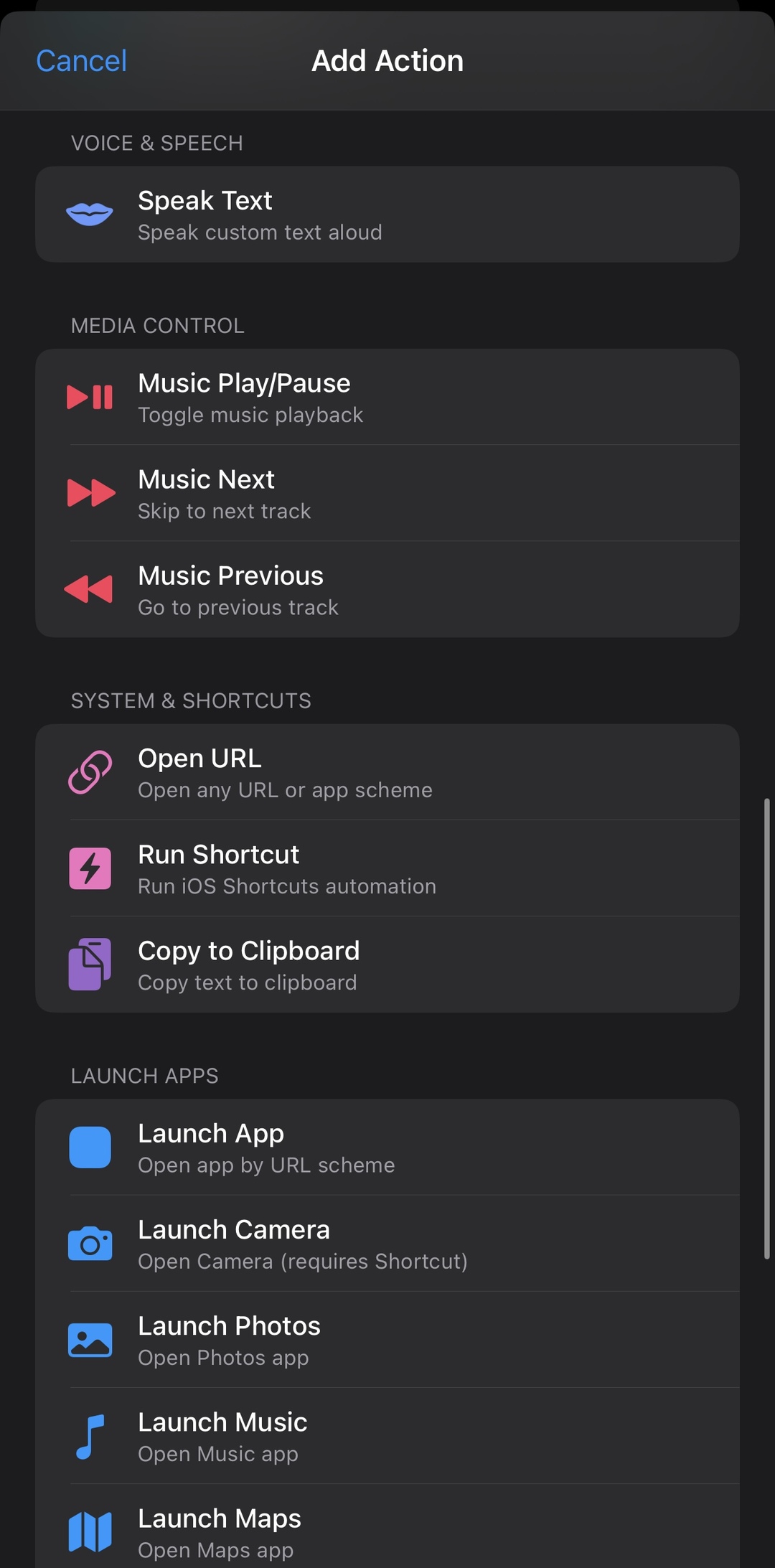Tap the Launch Camera icon
The image size is (775, 1568).
click(x=90, y=1244)
